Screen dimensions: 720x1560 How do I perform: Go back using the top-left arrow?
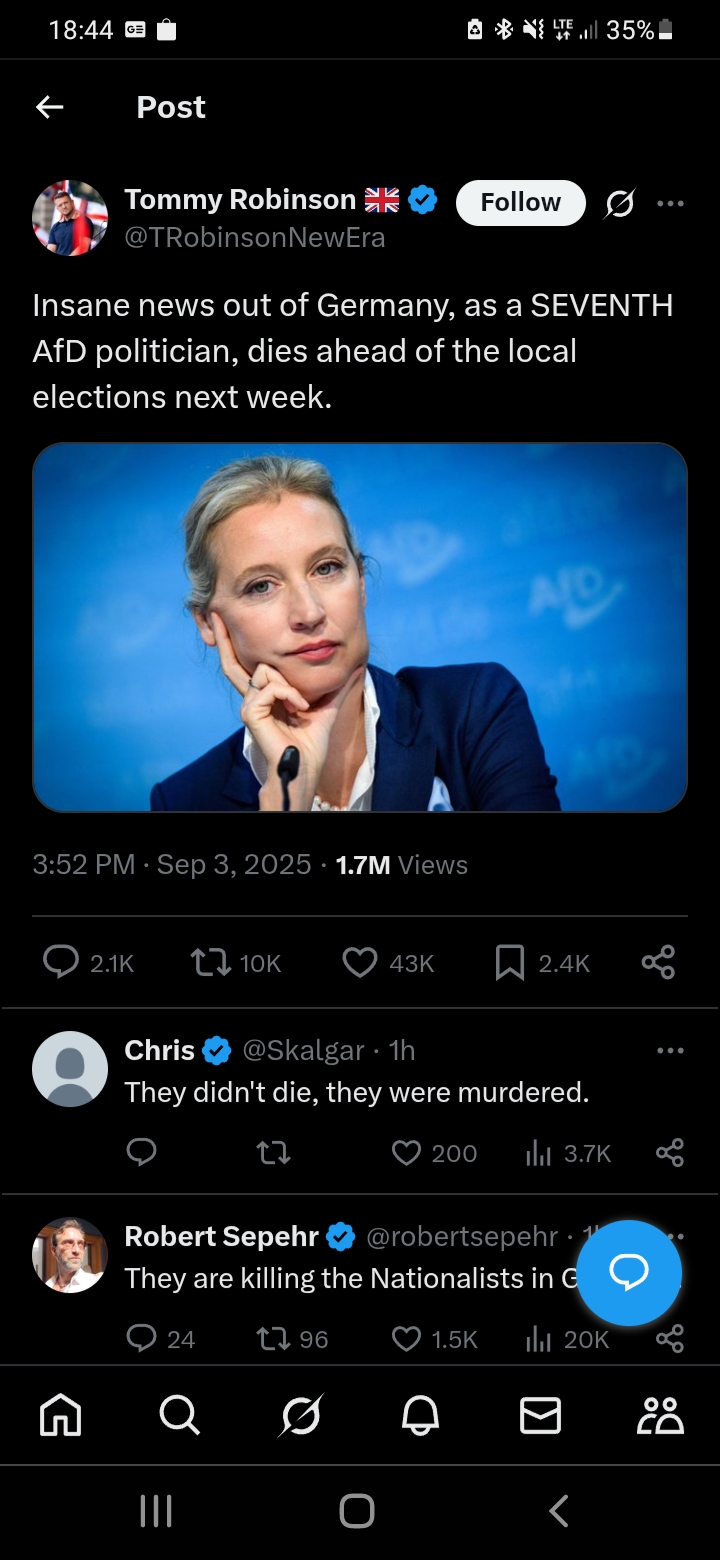pos(49,107)
